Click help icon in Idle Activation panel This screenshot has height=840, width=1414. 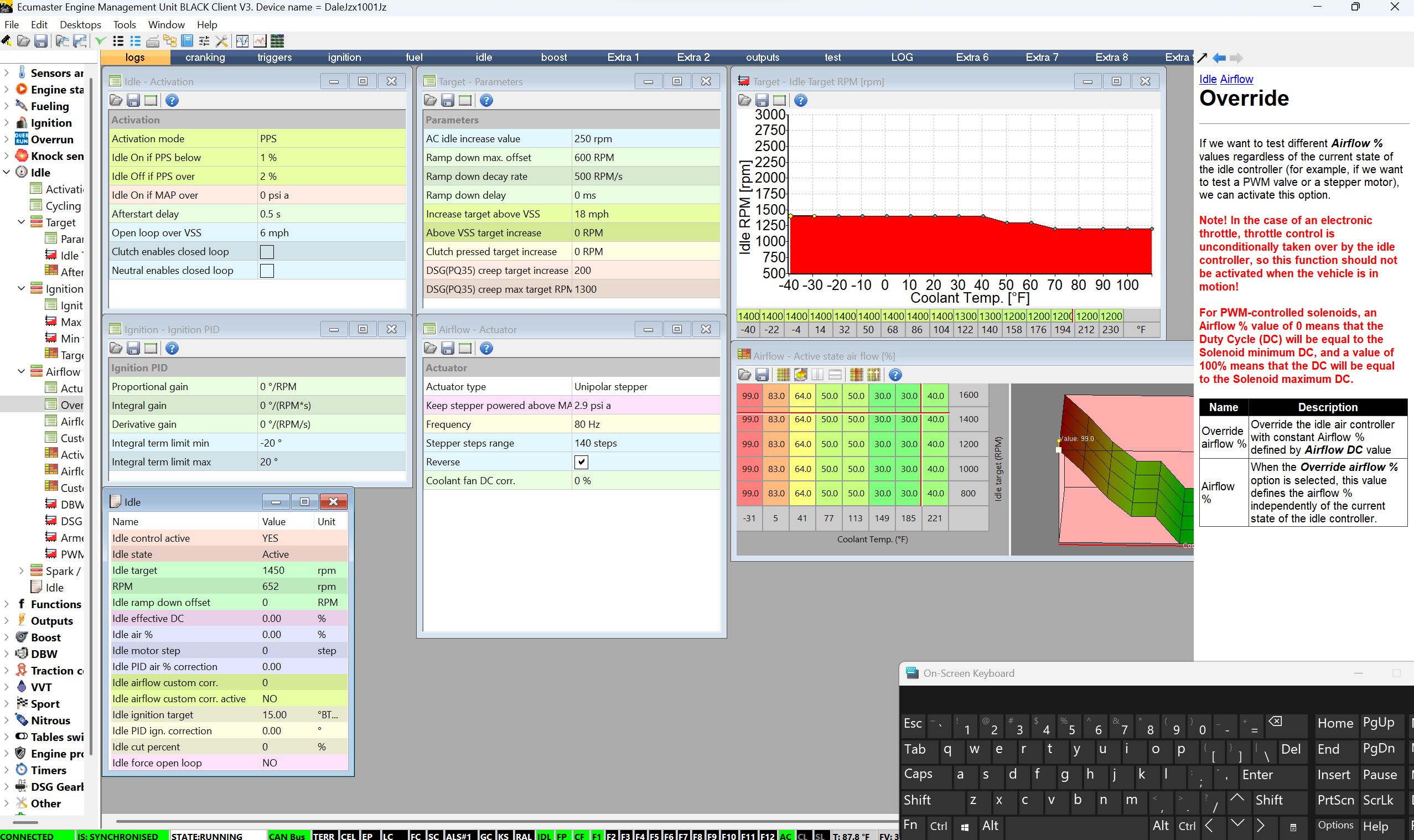pos(172,101)
